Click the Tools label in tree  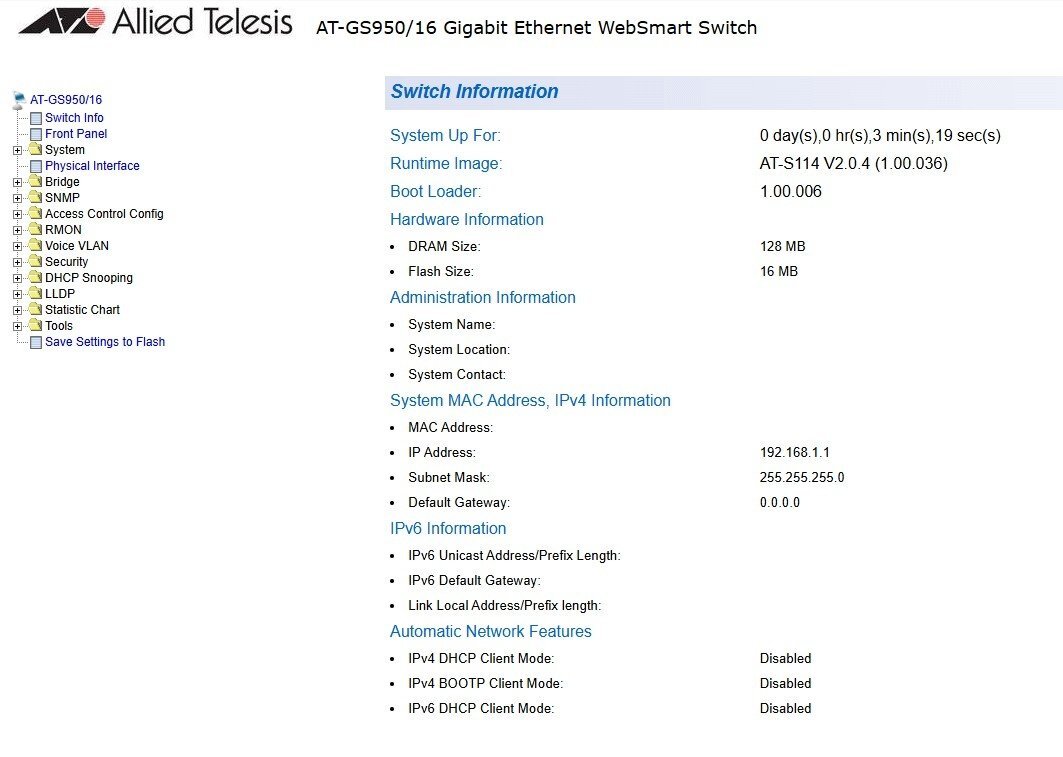[x=59, y=326]
